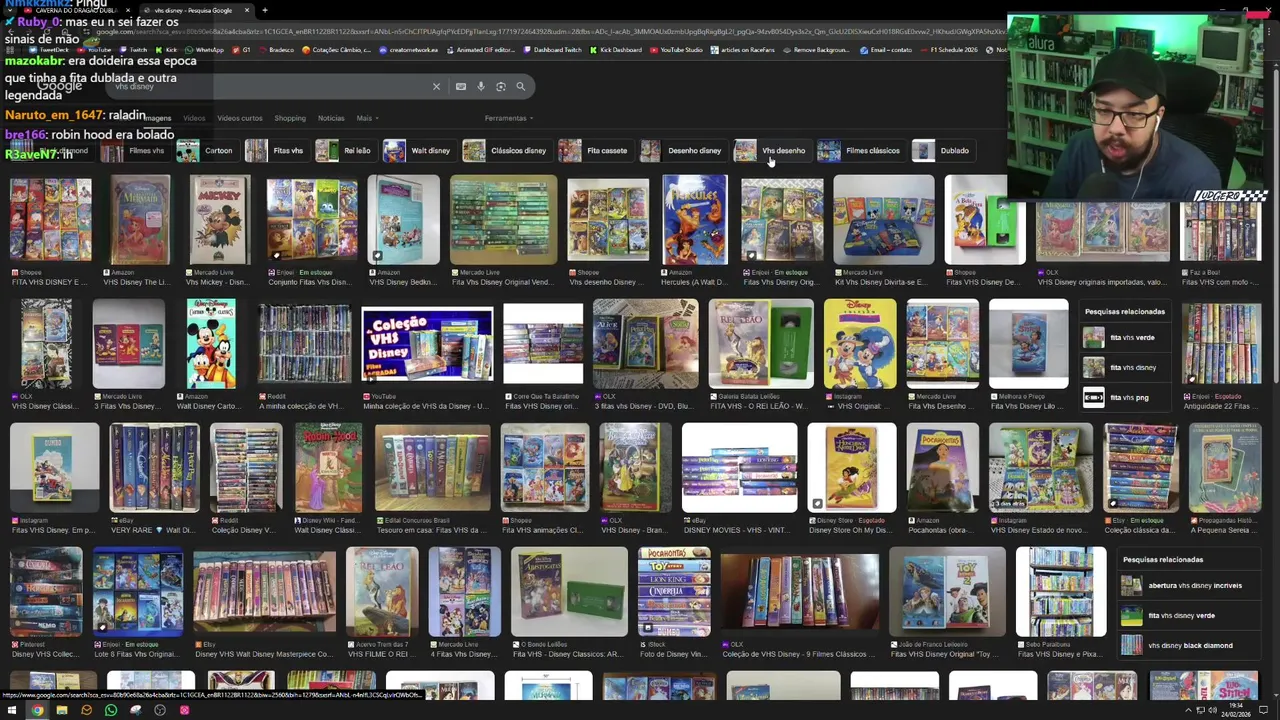Switch to the Videos search tab
Image resolution: width=1280 pixels, height=720 pixels.
click(194, 118)
